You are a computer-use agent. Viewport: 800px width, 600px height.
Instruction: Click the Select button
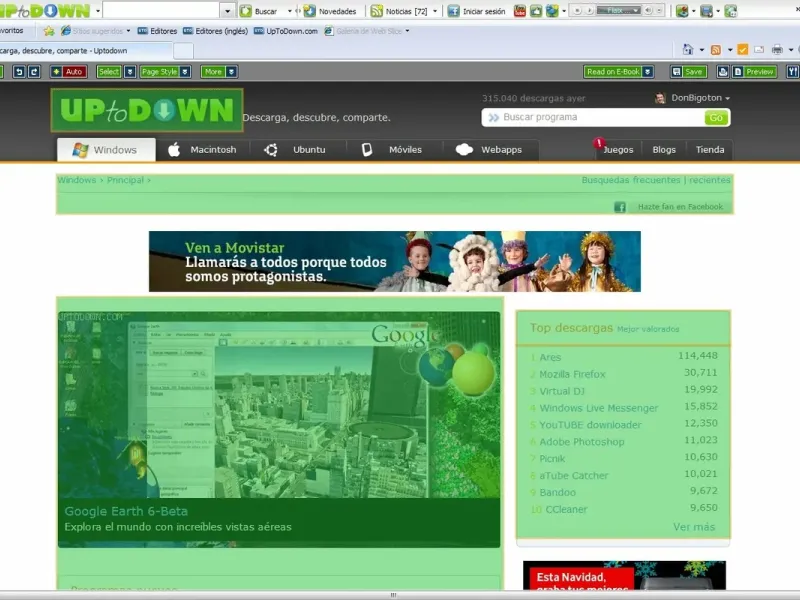point(109,72)
